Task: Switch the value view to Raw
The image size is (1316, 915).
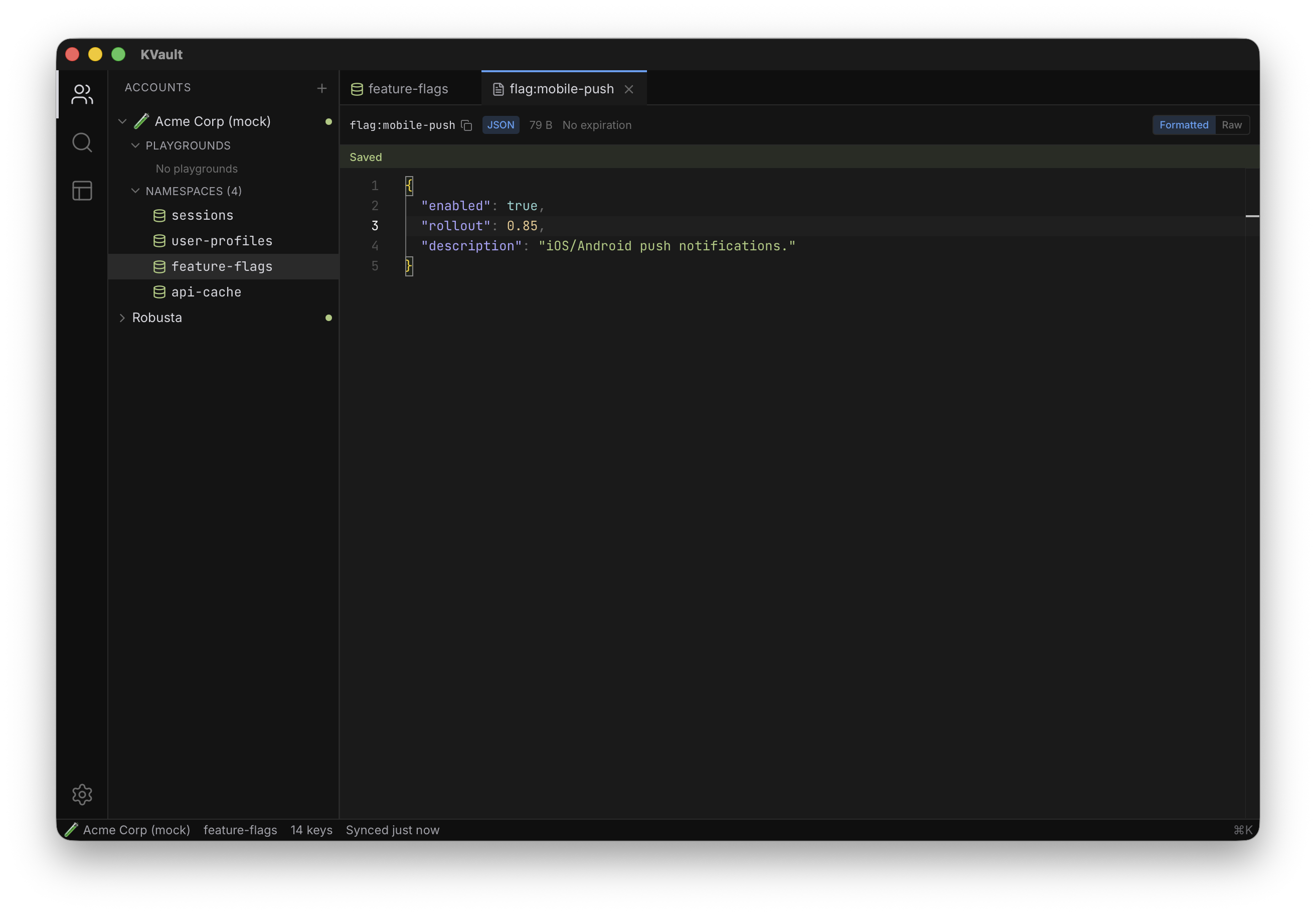Action: click(1232, 124)
